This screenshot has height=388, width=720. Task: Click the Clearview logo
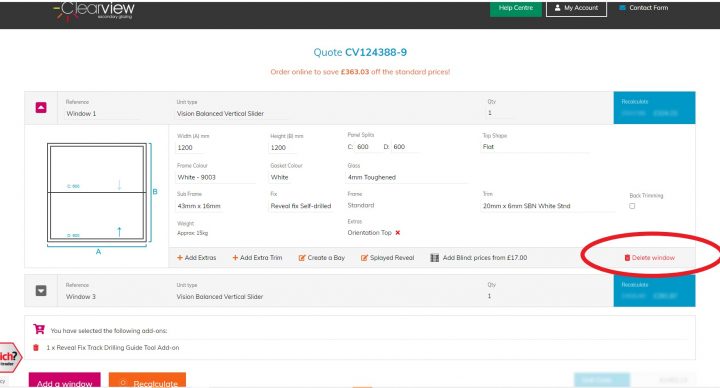[x=94, y=11]
